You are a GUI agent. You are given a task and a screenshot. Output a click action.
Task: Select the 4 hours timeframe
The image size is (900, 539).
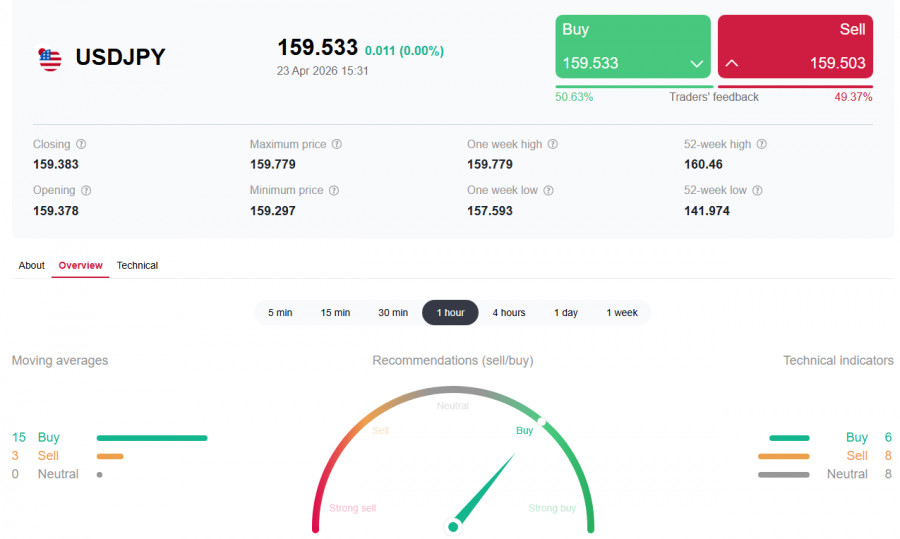click(x=509, y=312)
